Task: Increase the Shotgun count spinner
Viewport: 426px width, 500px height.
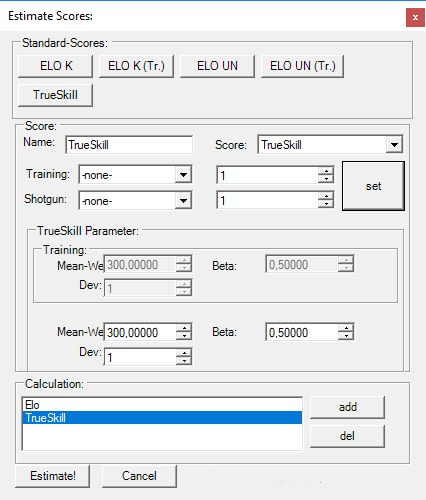Action: pos(326,196)
